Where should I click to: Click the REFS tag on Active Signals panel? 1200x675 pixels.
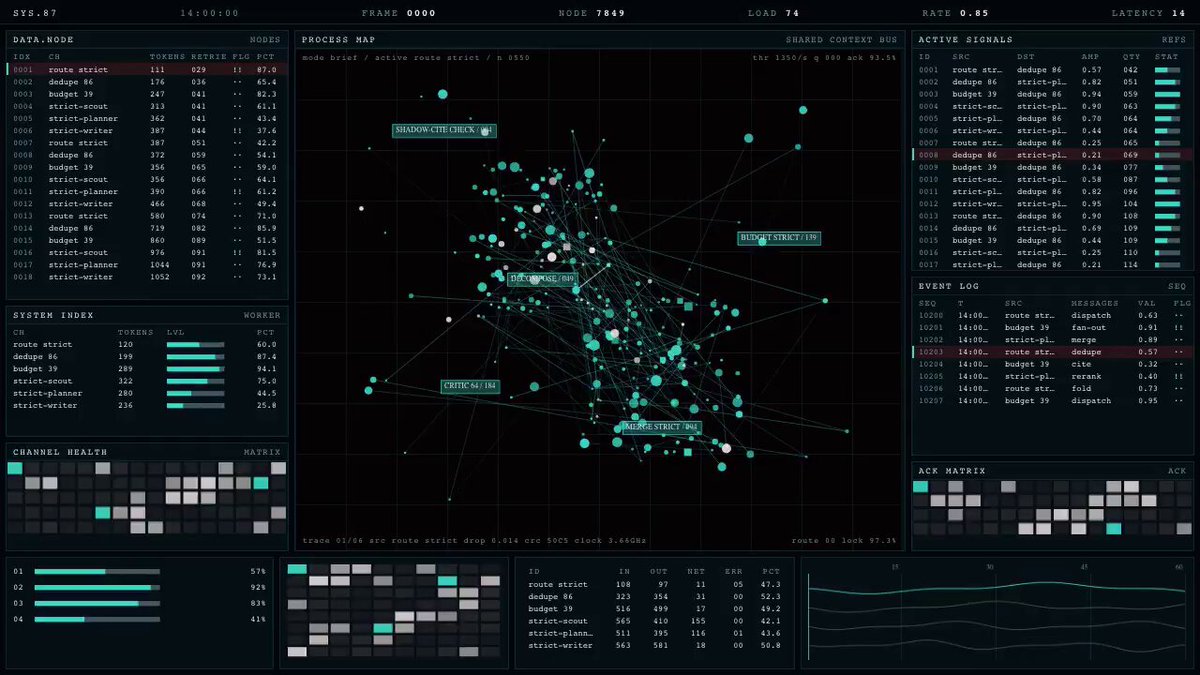coord(1174,40)
